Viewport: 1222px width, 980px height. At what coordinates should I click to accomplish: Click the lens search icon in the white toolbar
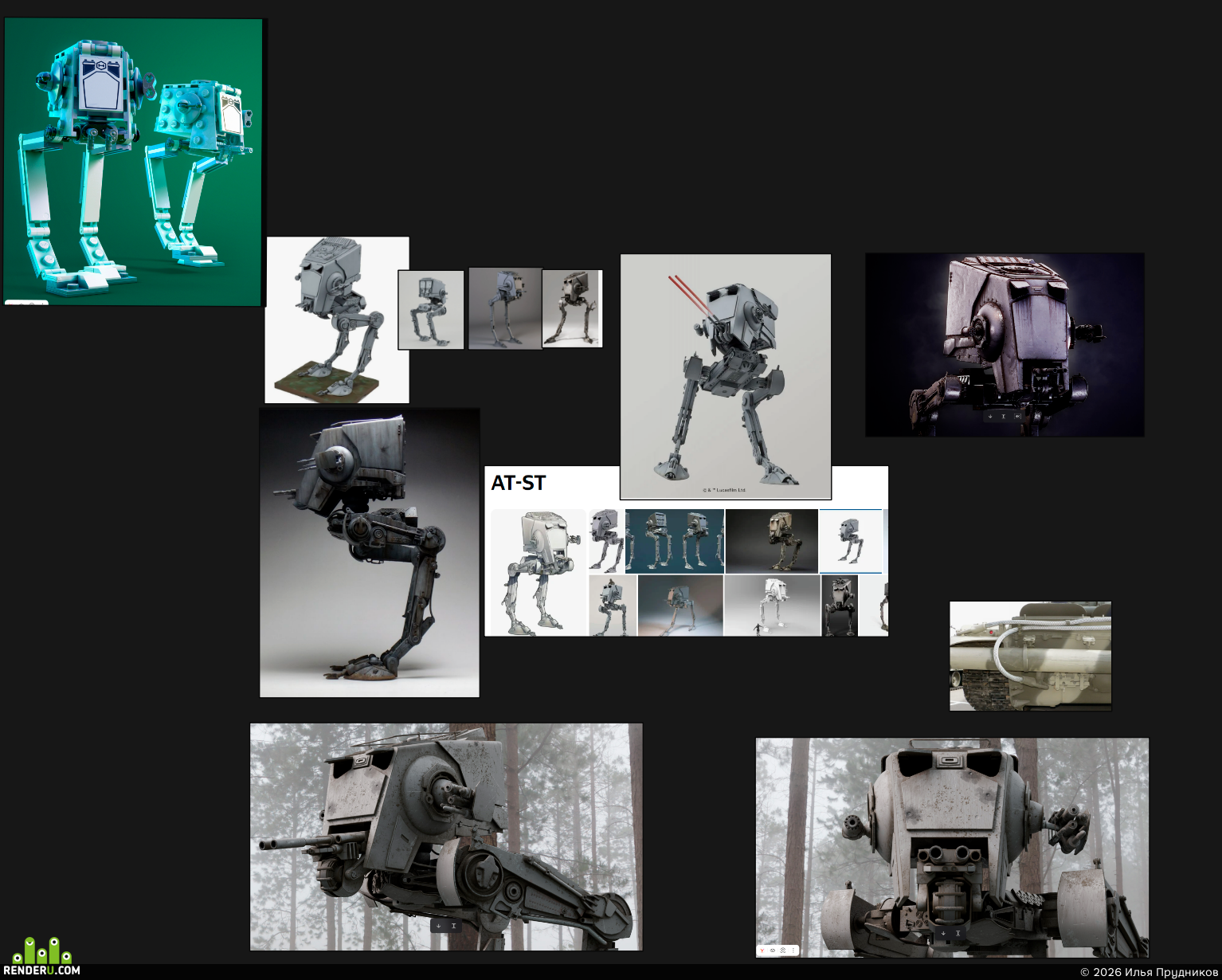point(782,951)
